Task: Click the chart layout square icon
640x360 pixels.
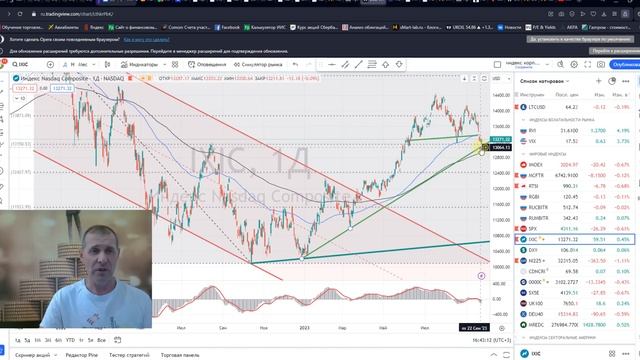Action: pos(497,64)
